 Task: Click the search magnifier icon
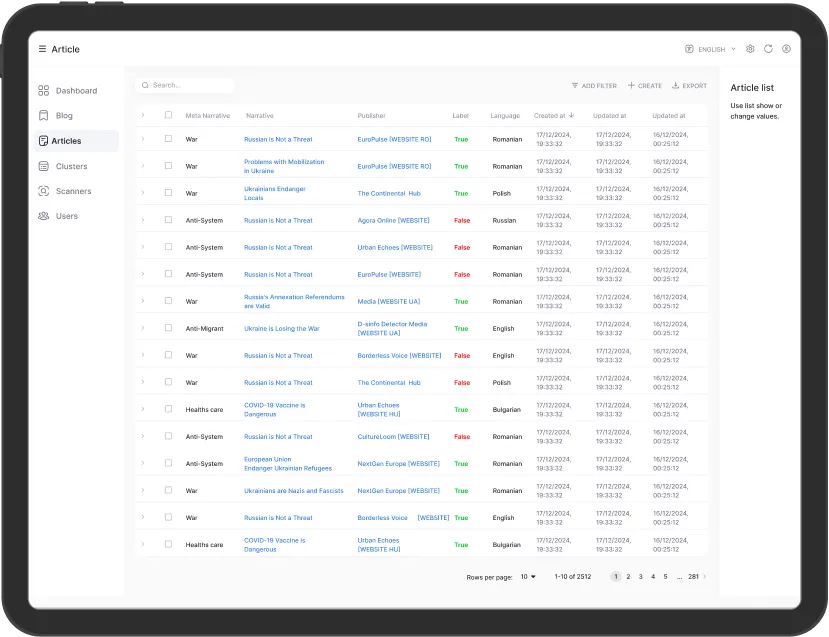pyautogui.click(x=145, y=85)
